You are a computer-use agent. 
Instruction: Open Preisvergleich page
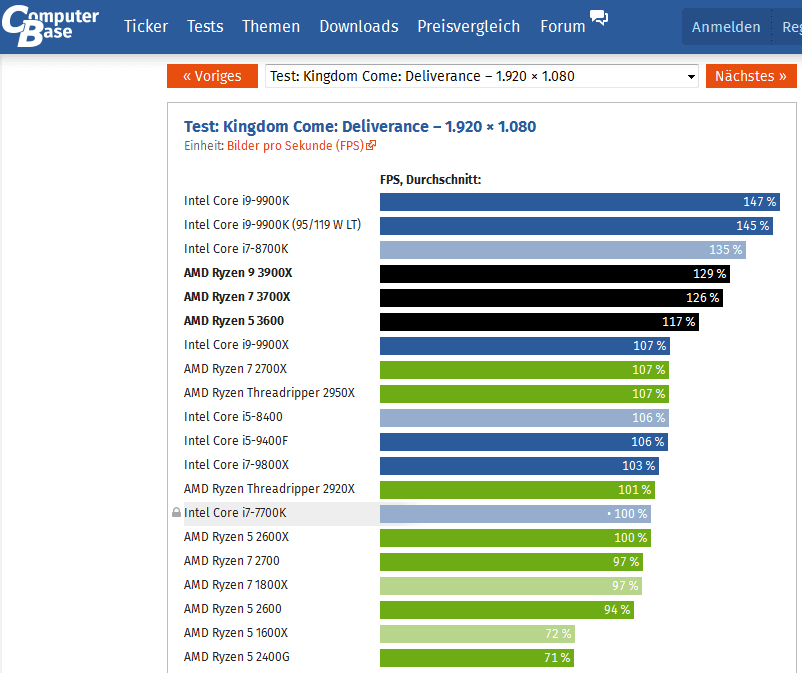click(x=469, y=26)
